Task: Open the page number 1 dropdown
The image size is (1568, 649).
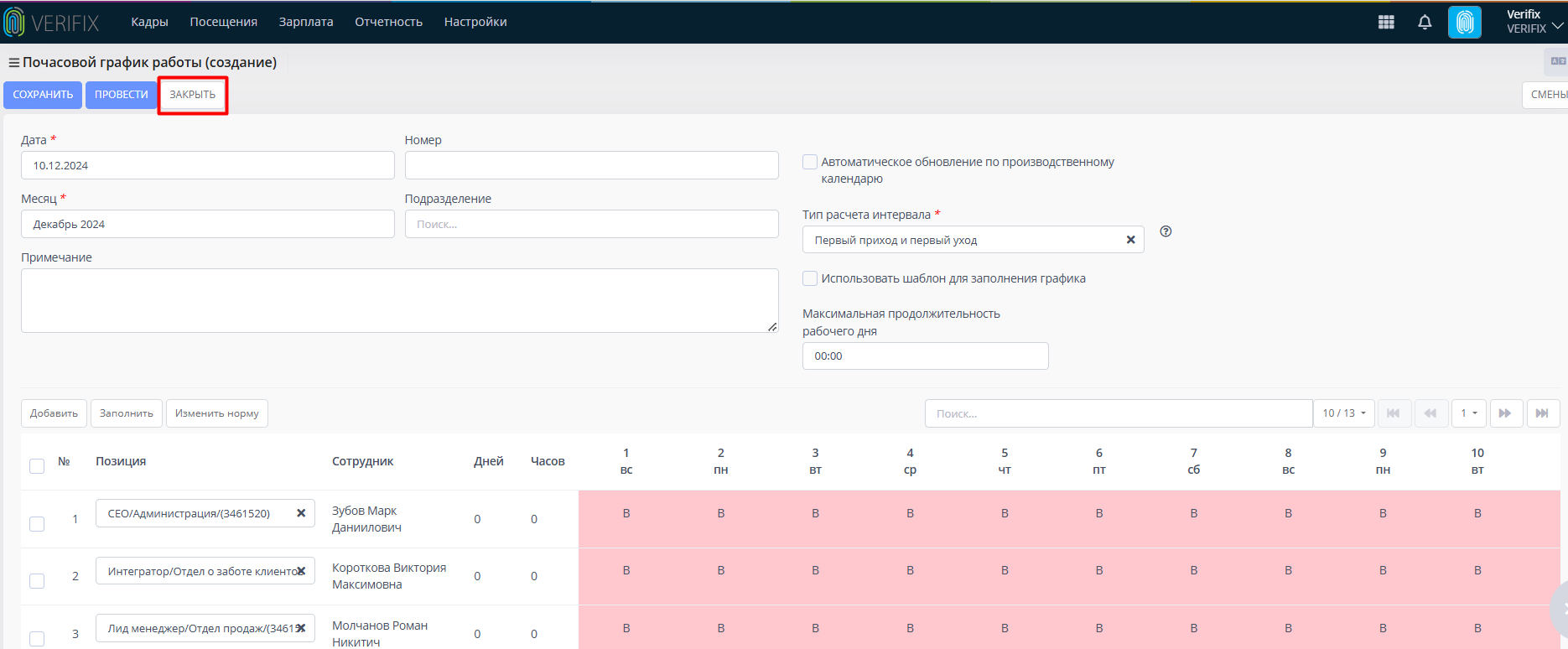Action: [1469, 413]
